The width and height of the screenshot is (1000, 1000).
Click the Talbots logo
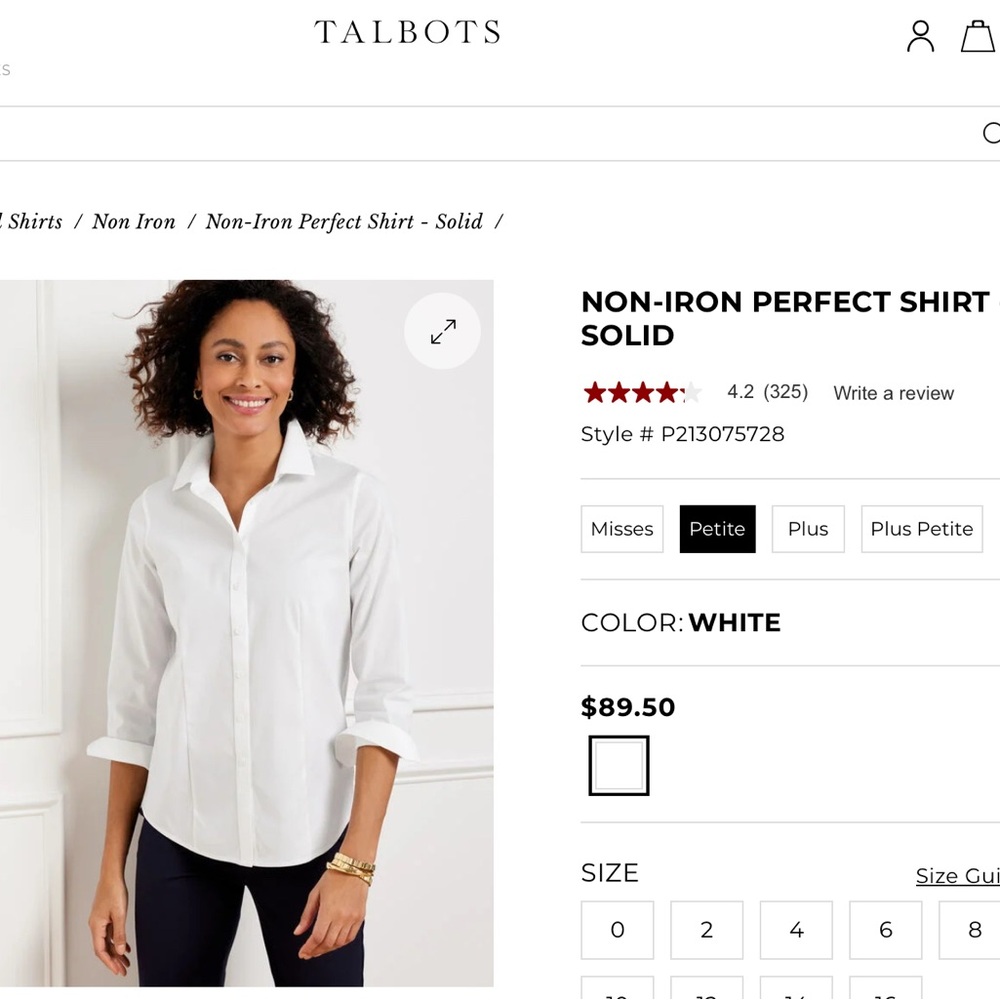click(x=406, y=32)
